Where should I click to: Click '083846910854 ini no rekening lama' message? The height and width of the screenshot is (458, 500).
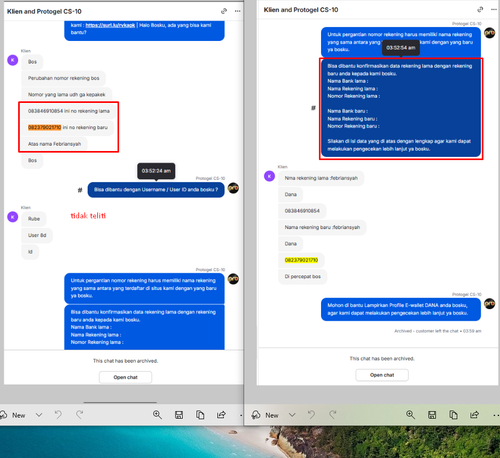[x=69, y=111]
